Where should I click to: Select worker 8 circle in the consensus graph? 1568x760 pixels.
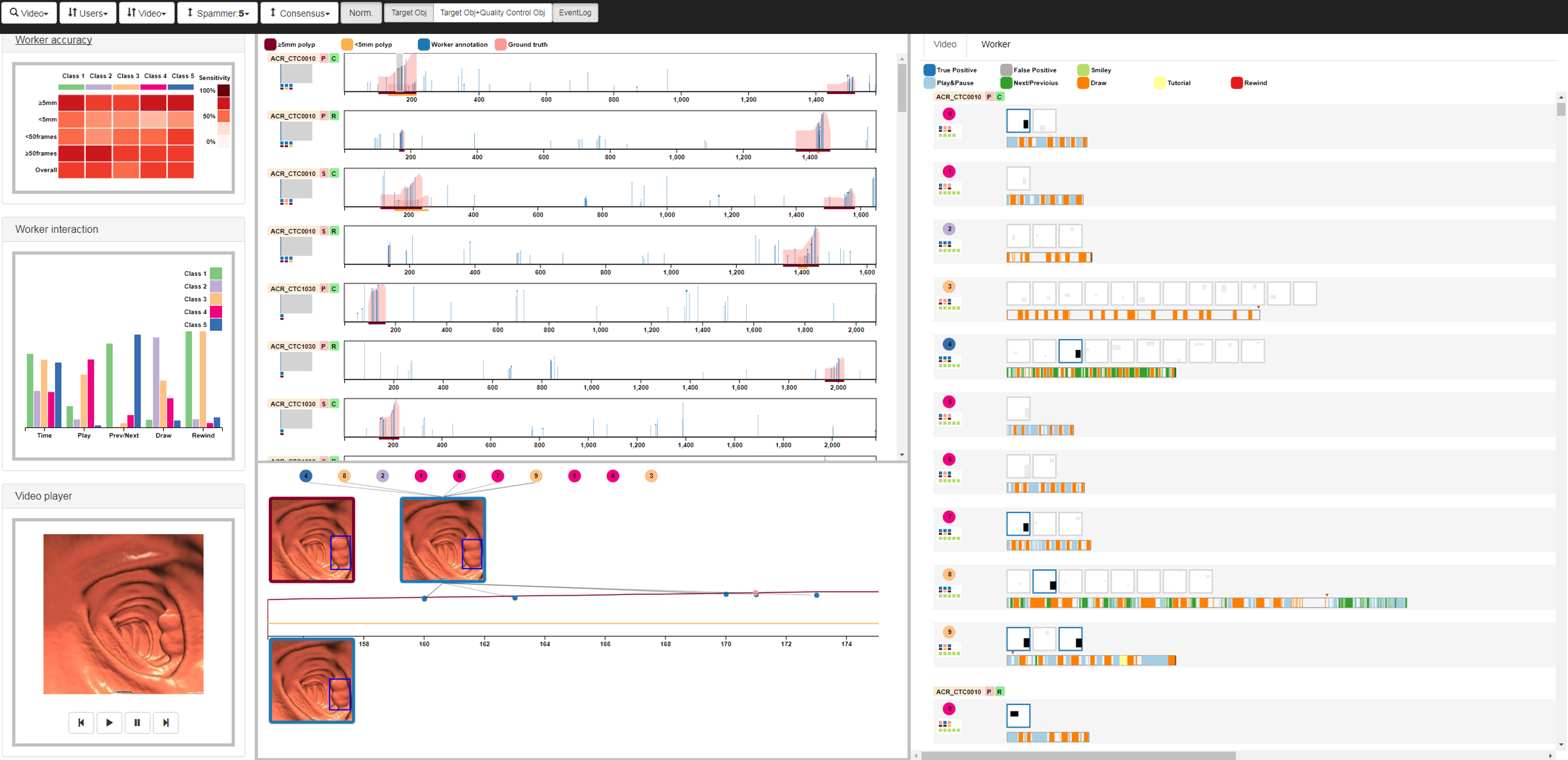(x=345, y=476)
